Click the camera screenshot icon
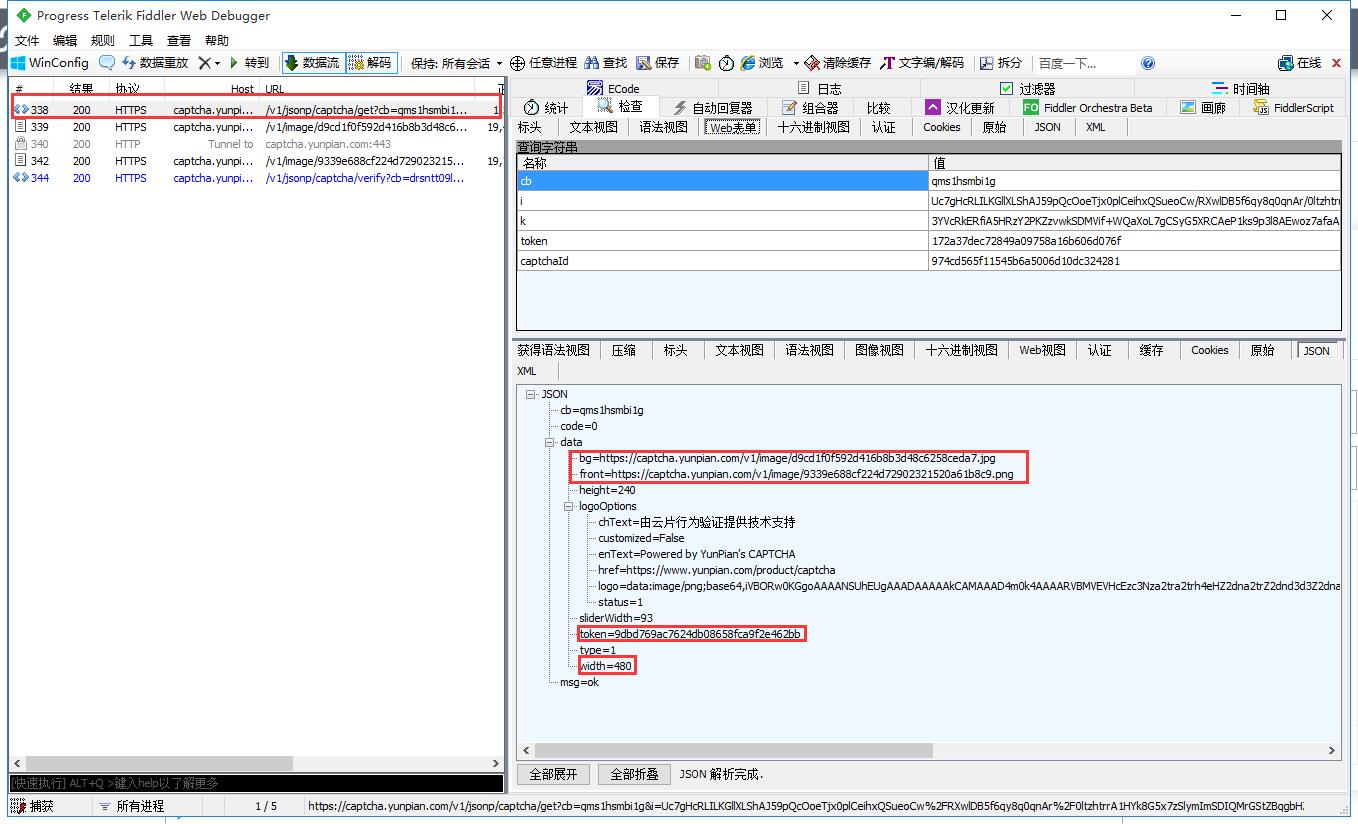1358x824 pixels. [703, 63]
